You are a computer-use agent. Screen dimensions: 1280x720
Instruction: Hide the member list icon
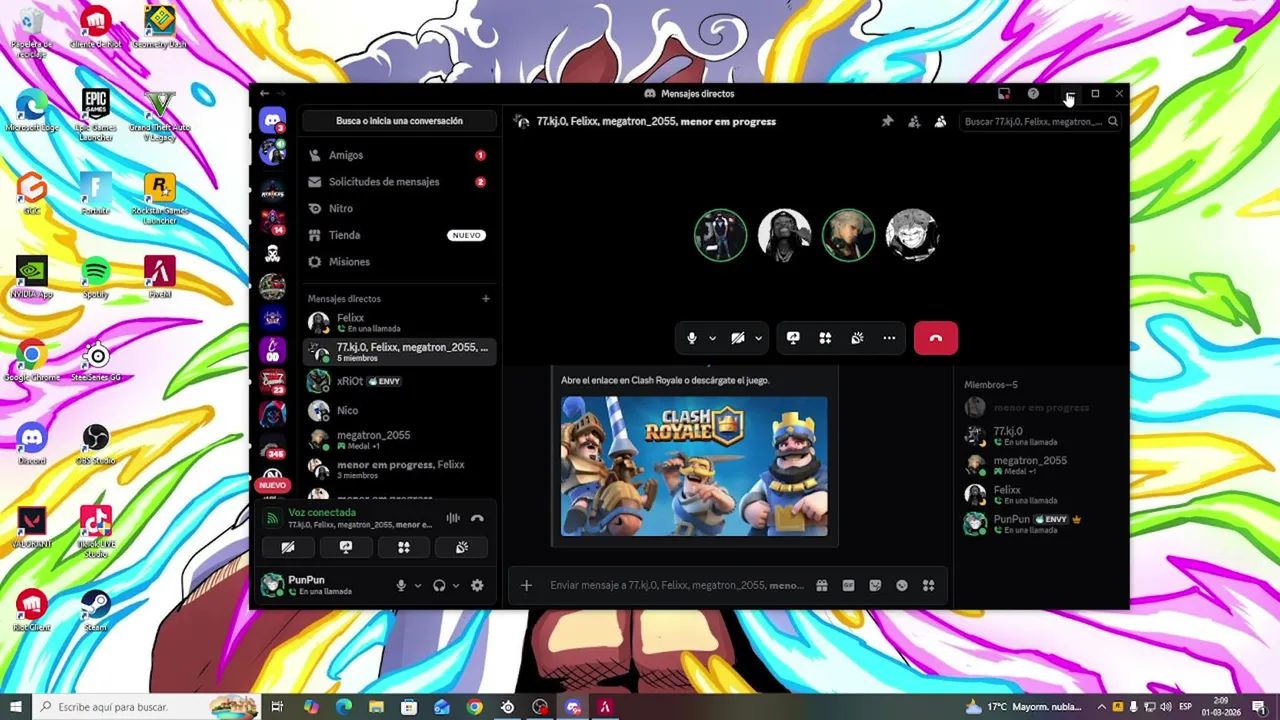[940, 121]
